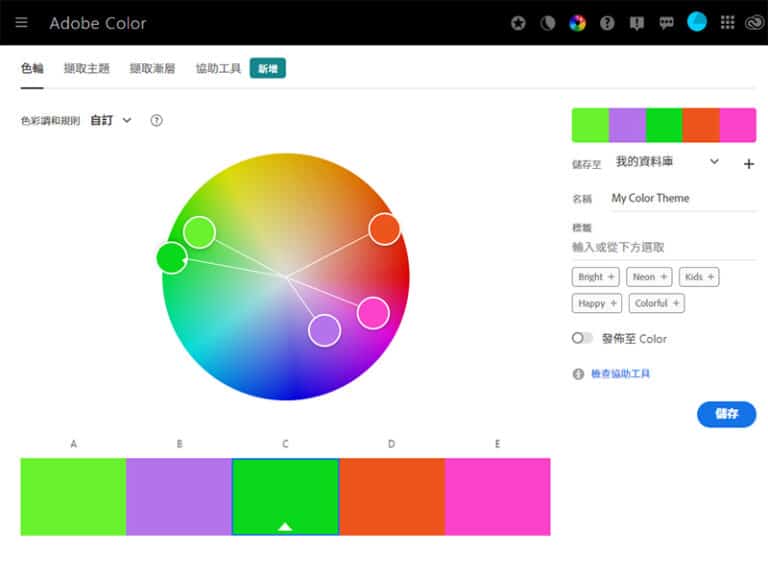The height and width of the screenshot is (576, 768).
Task: Expand the 我的資料庫 save location dropdown
Action: click(x=667, y=161)
